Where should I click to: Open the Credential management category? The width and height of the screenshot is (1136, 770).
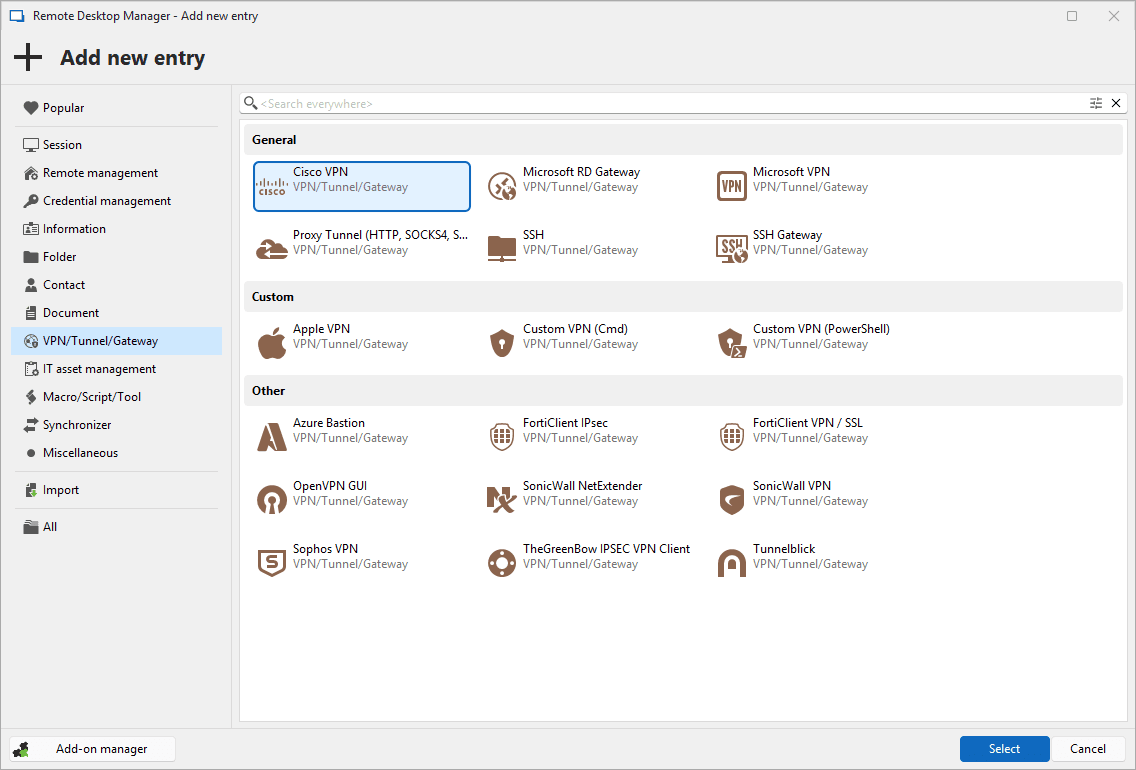tap(106, 201)
